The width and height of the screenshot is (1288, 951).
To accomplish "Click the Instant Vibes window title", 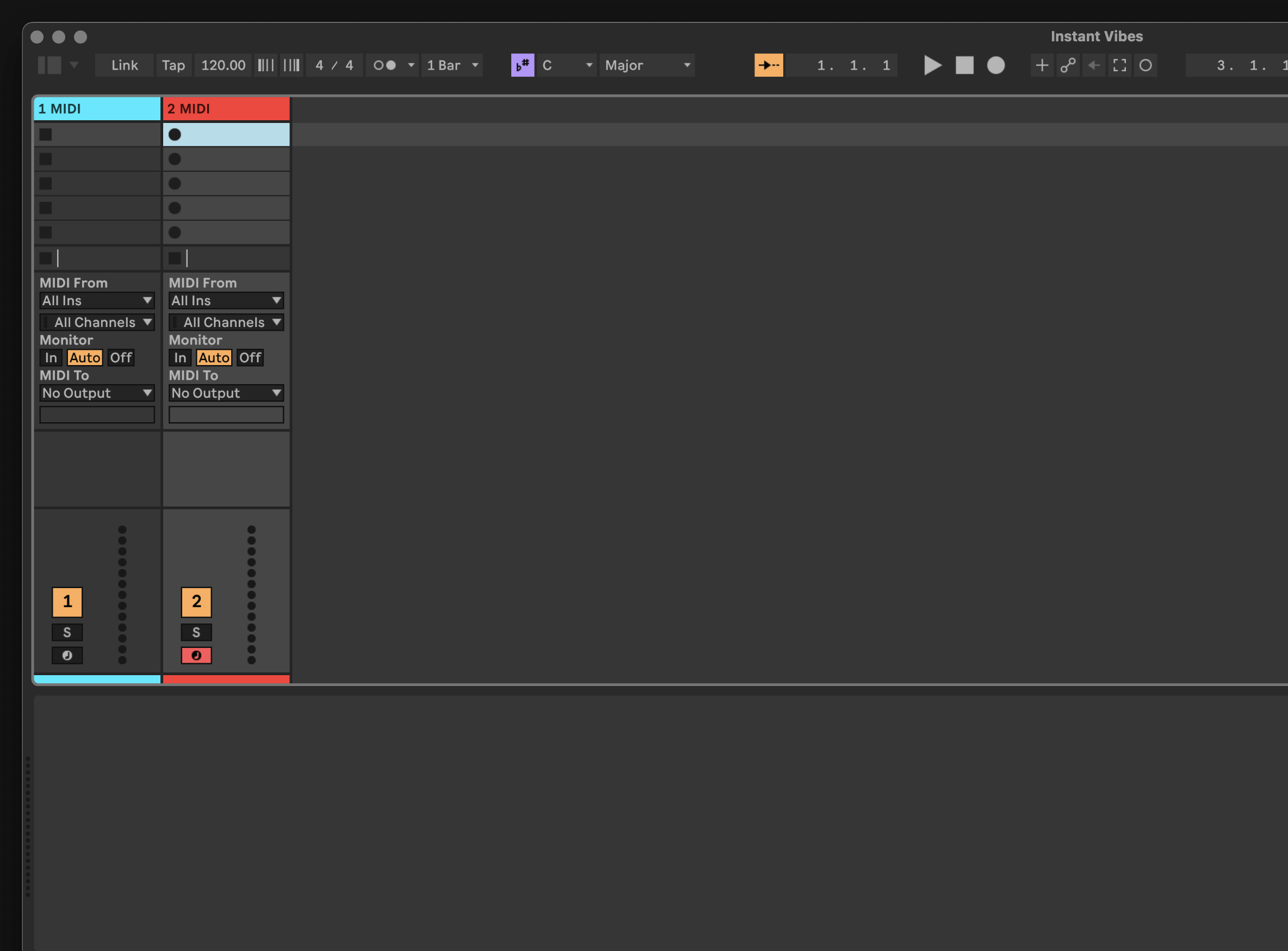I will click(1097, 36).
